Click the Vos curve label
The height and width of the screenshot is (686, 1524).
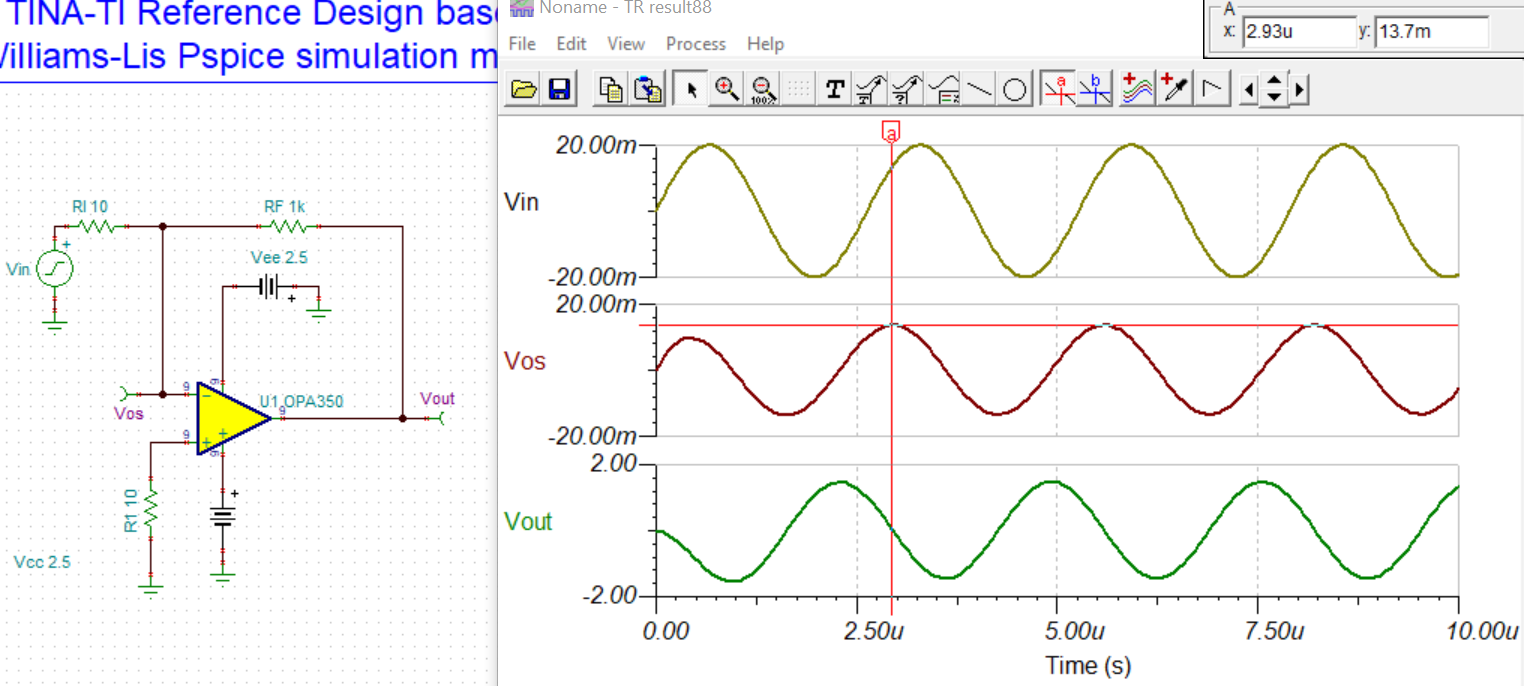pos(525,361)
